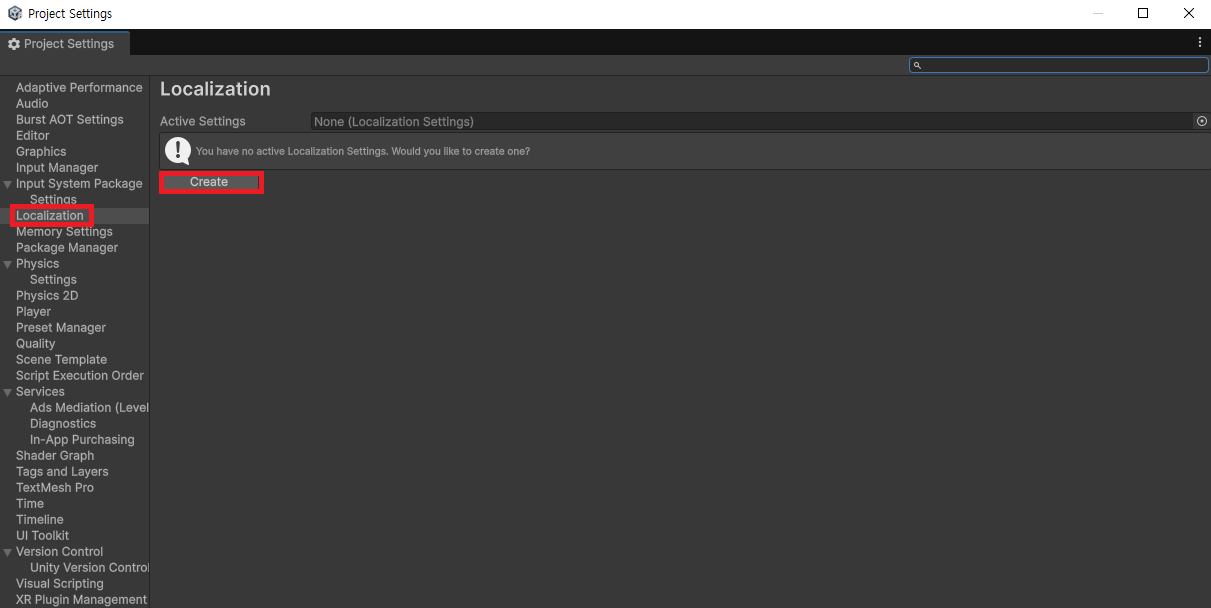1211x608 pixels.
Task: Close the Project Settings window
Action: click(1188, 14)
